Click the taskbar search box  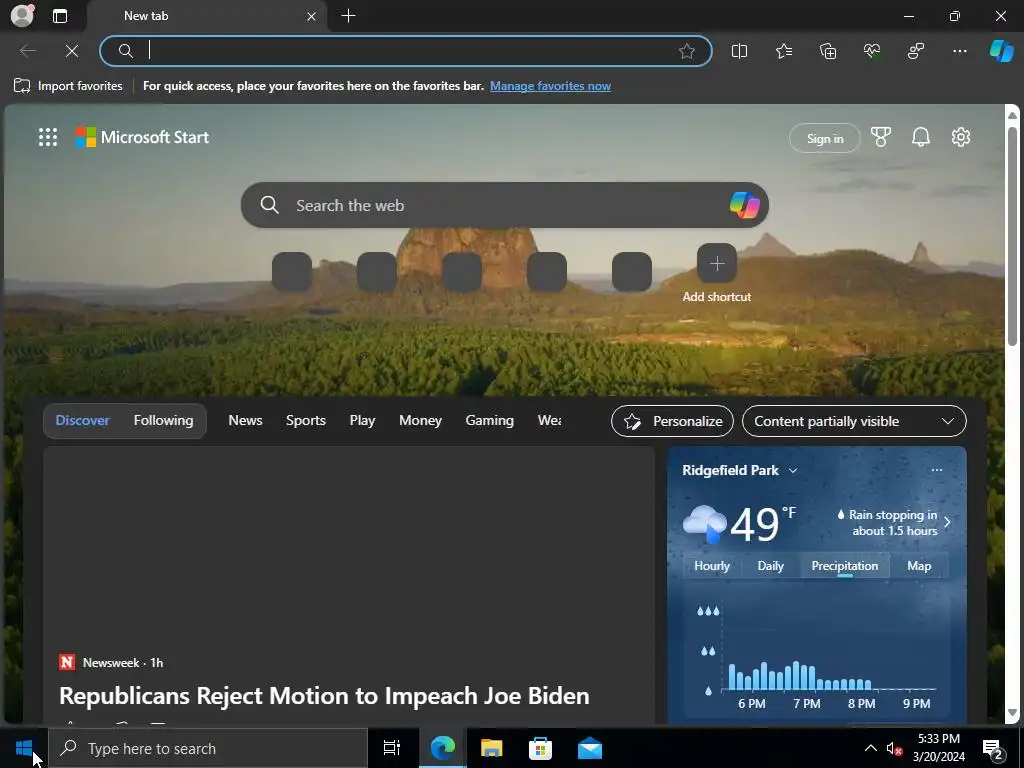(x=208, y=748)
